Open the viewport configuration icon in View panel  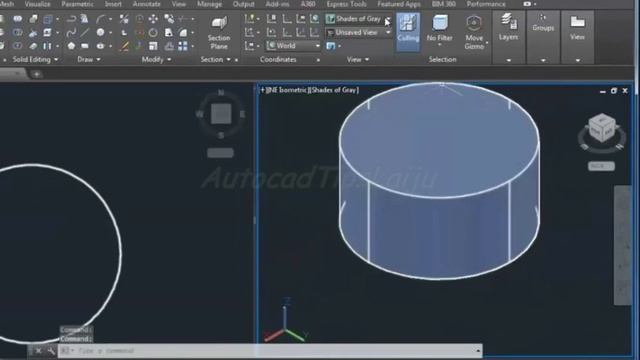(x=331, y=46)
